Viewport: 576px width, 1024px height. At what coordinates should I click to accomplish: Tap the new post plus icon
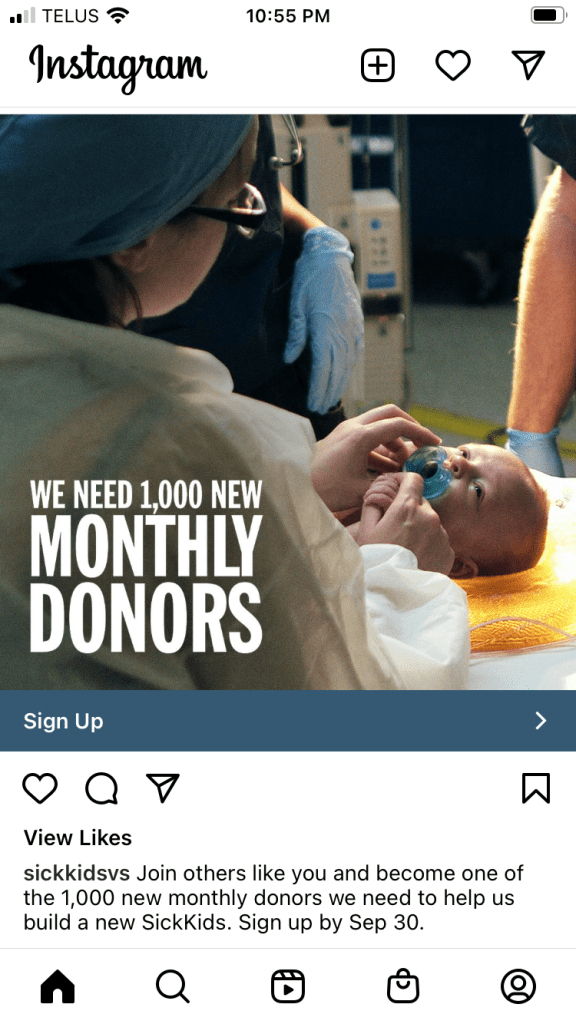(377, 65)
